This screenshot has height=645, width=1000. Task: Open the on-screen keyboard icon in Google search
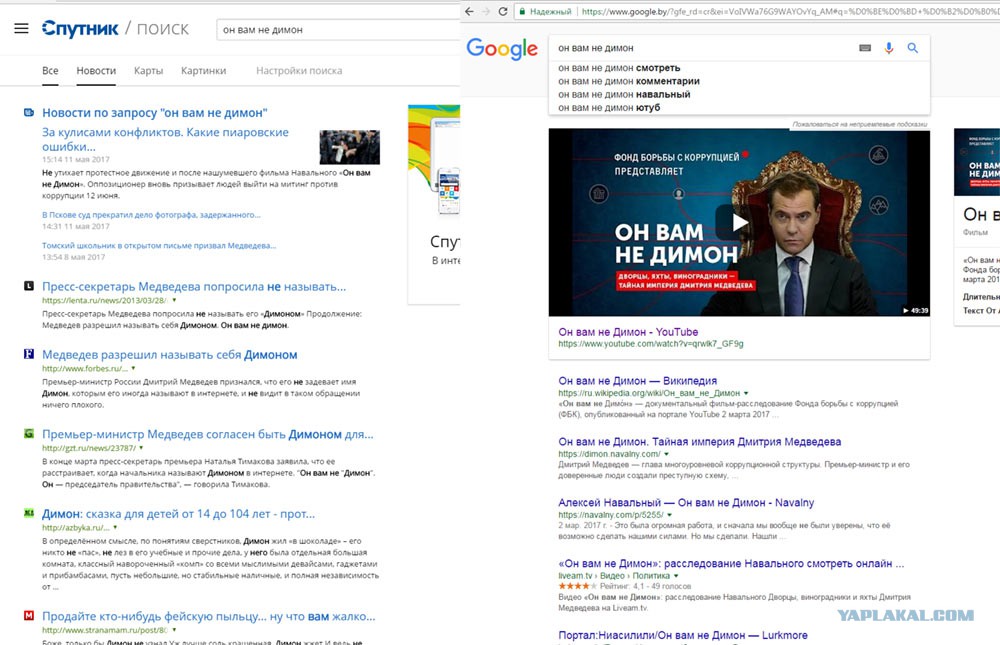point(865,48)
